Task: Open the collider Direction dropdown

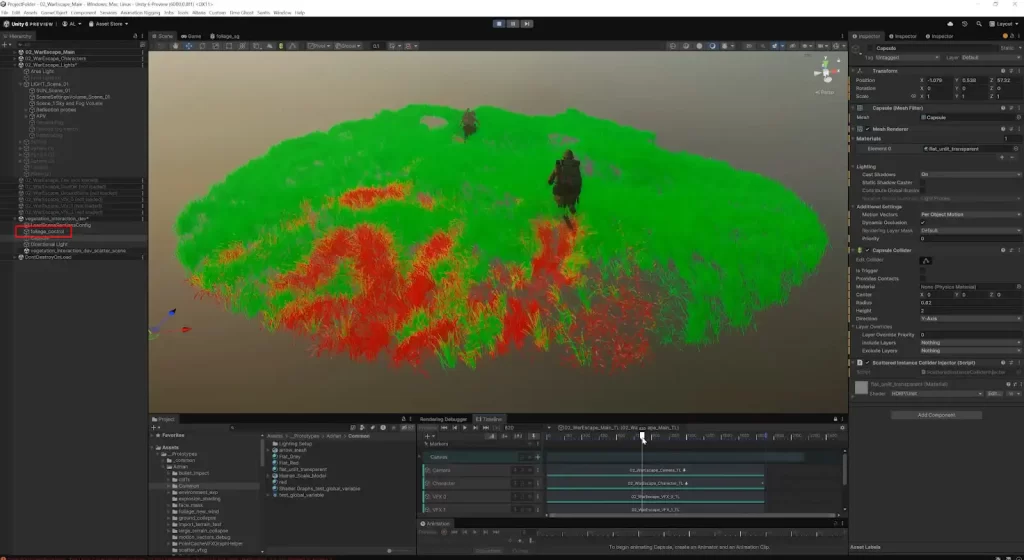Action: 969,318
